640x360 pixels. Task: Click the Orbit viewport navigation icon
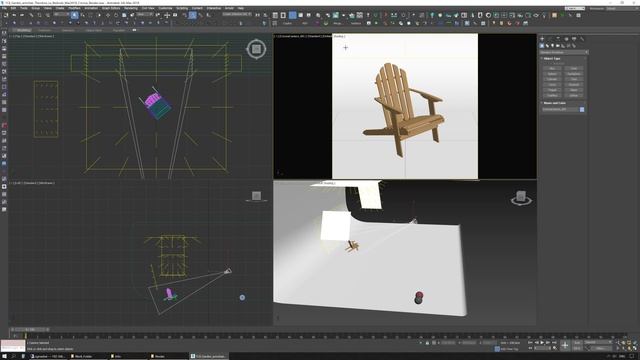(629, 348)
